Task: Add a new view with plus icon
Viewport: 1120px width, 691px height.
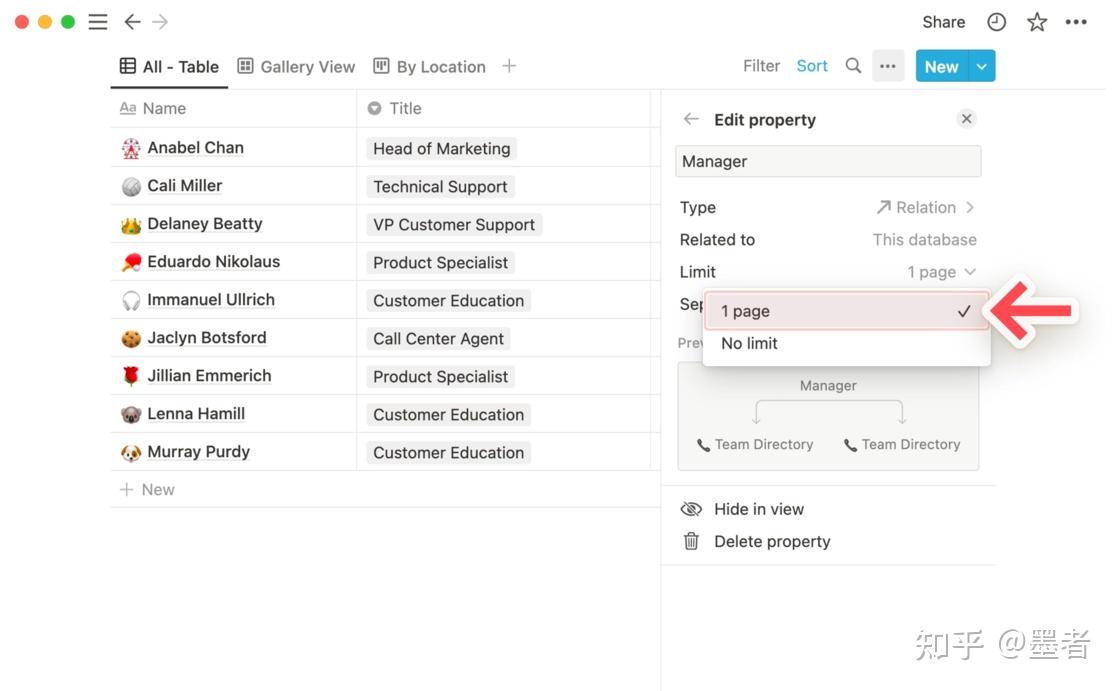Action: [509, 66]
